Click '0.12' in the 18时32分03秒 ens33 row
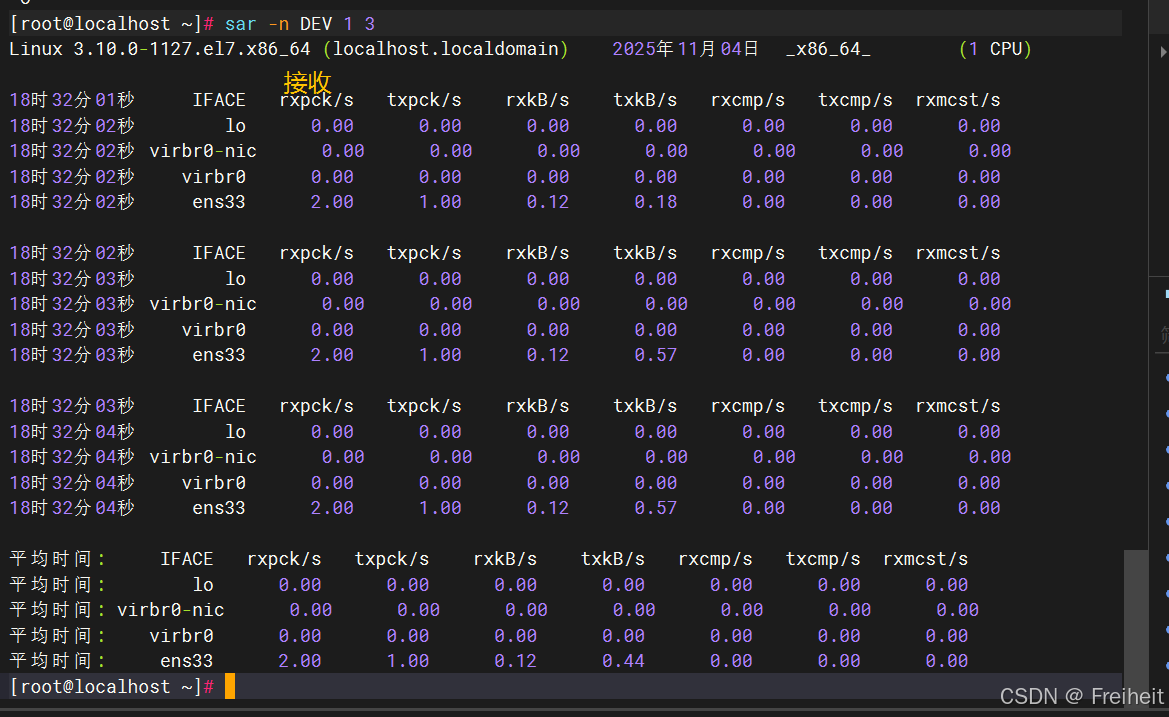 (548, 355)
